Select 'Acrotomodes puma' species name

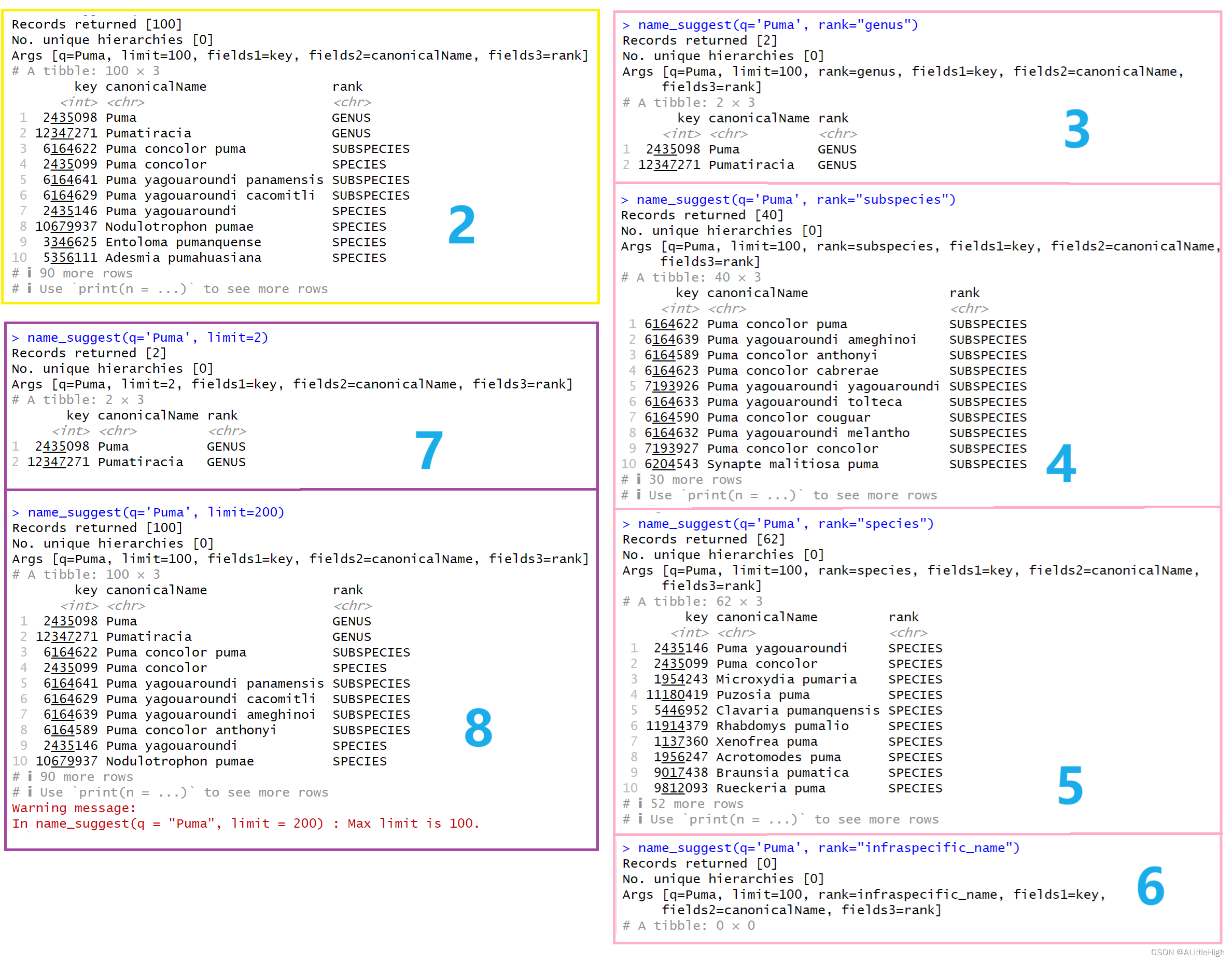click(x=779, y=758)
